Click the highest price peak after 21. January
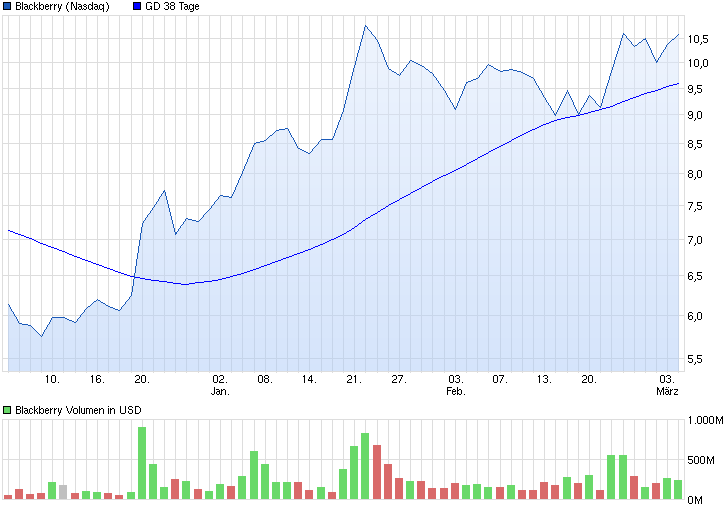This screenshot has height=508, width=726. pyautogui.click(x=365, y=26)
